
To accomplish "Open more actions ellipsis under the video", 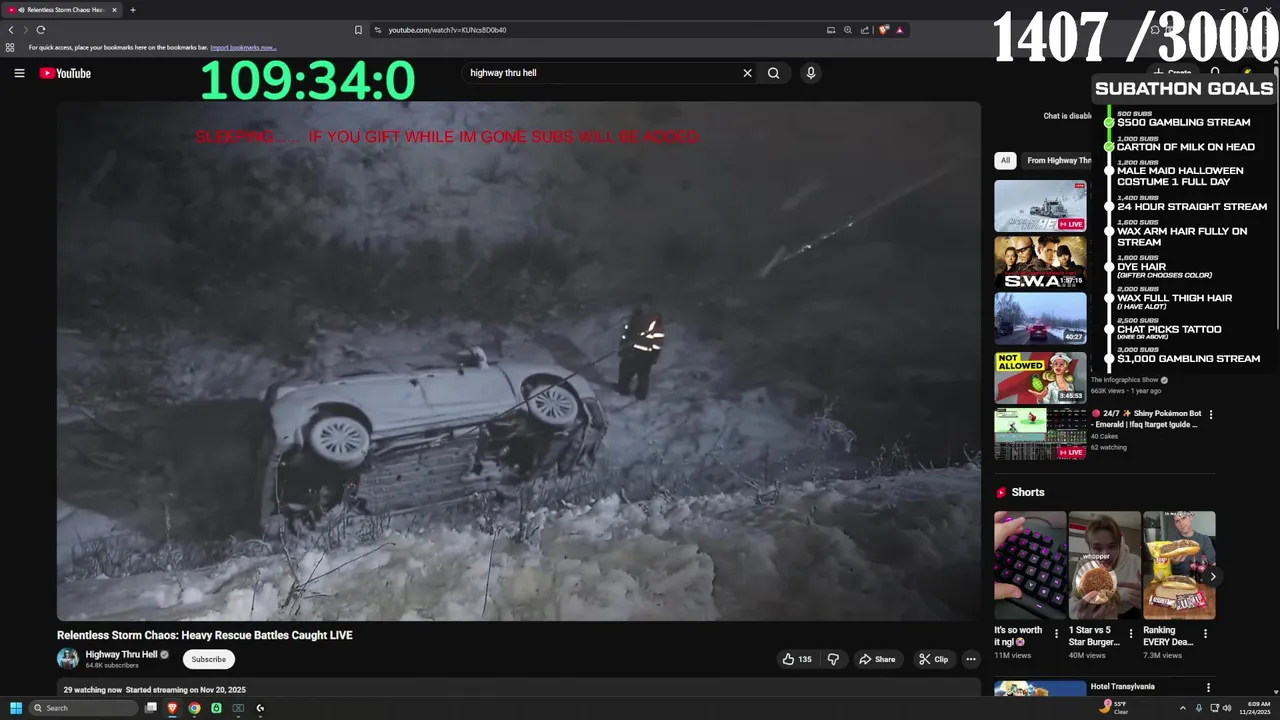I will tap(970, 659).
